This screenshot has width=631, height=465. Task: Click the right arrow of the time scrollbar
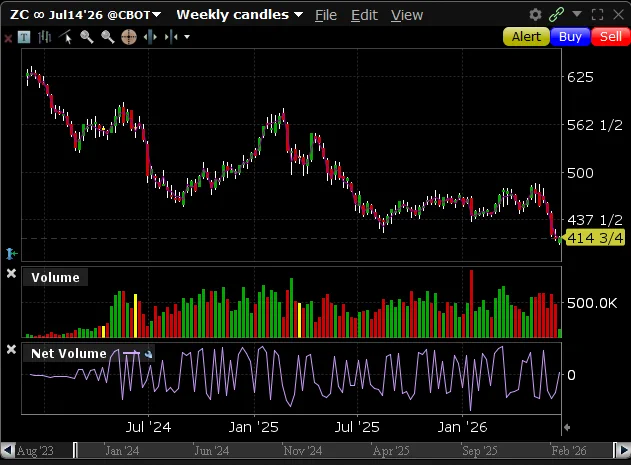pos(624,450)
